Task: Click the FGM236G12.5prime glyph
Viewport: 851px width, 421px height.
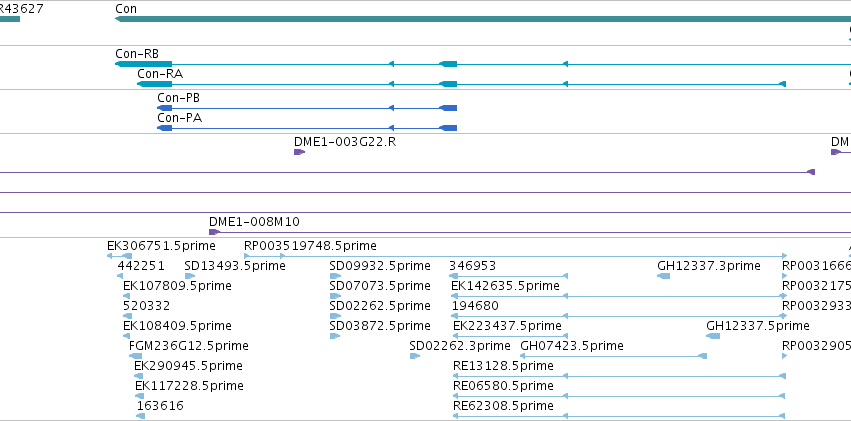Action: pos(136,356)
